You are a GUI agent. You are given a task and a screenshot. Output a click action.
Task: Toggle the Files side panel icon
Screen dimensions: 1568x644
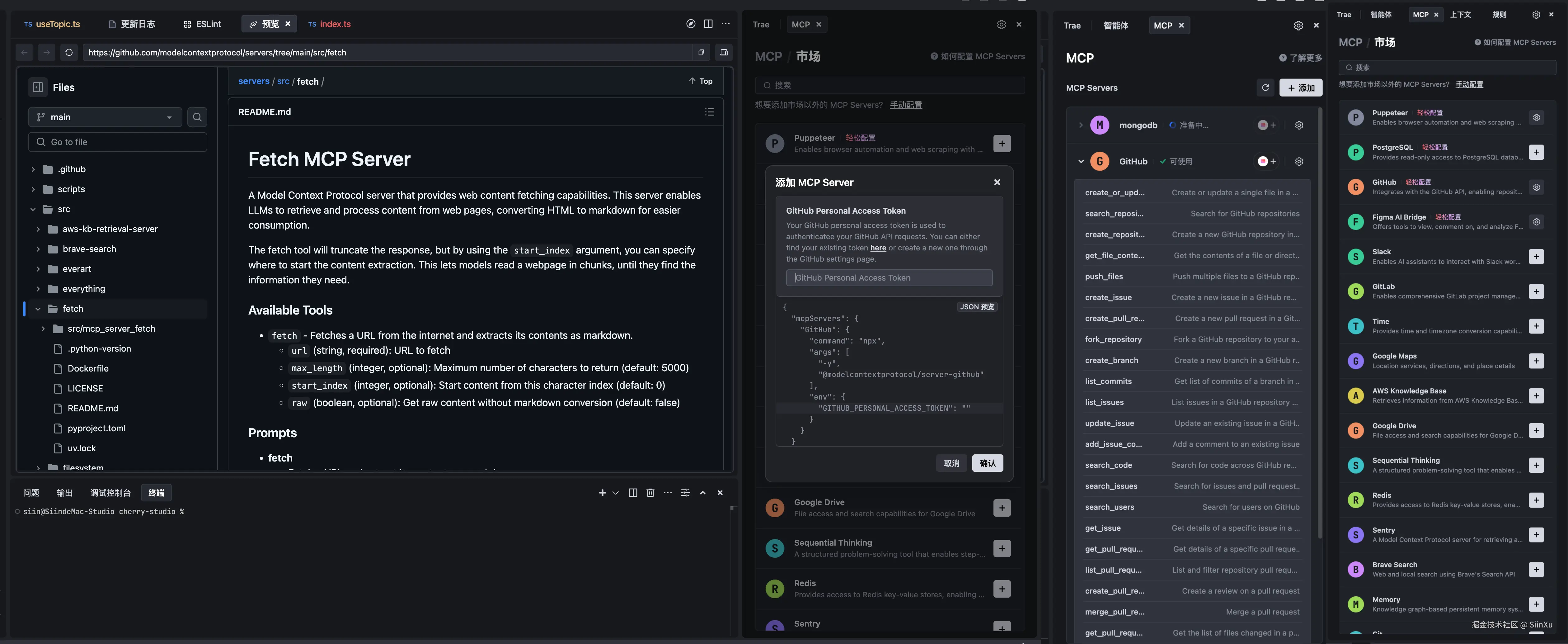click(38, 87)
